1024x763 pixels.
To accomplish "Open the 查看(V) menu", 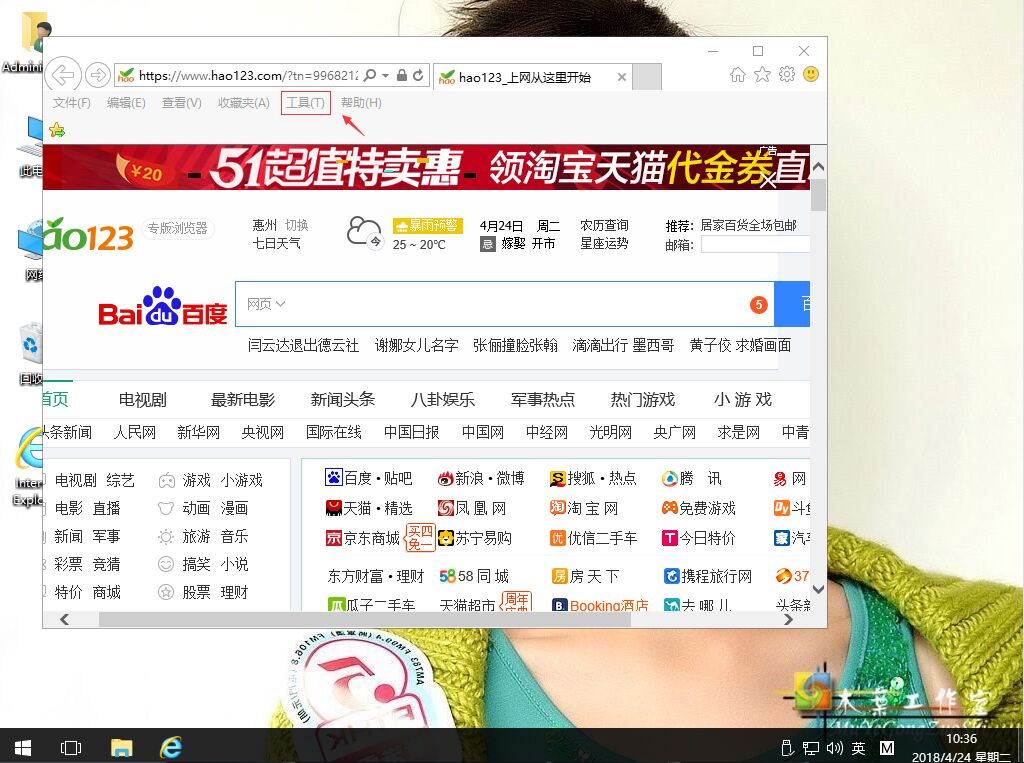I will (x=182, y=103).
